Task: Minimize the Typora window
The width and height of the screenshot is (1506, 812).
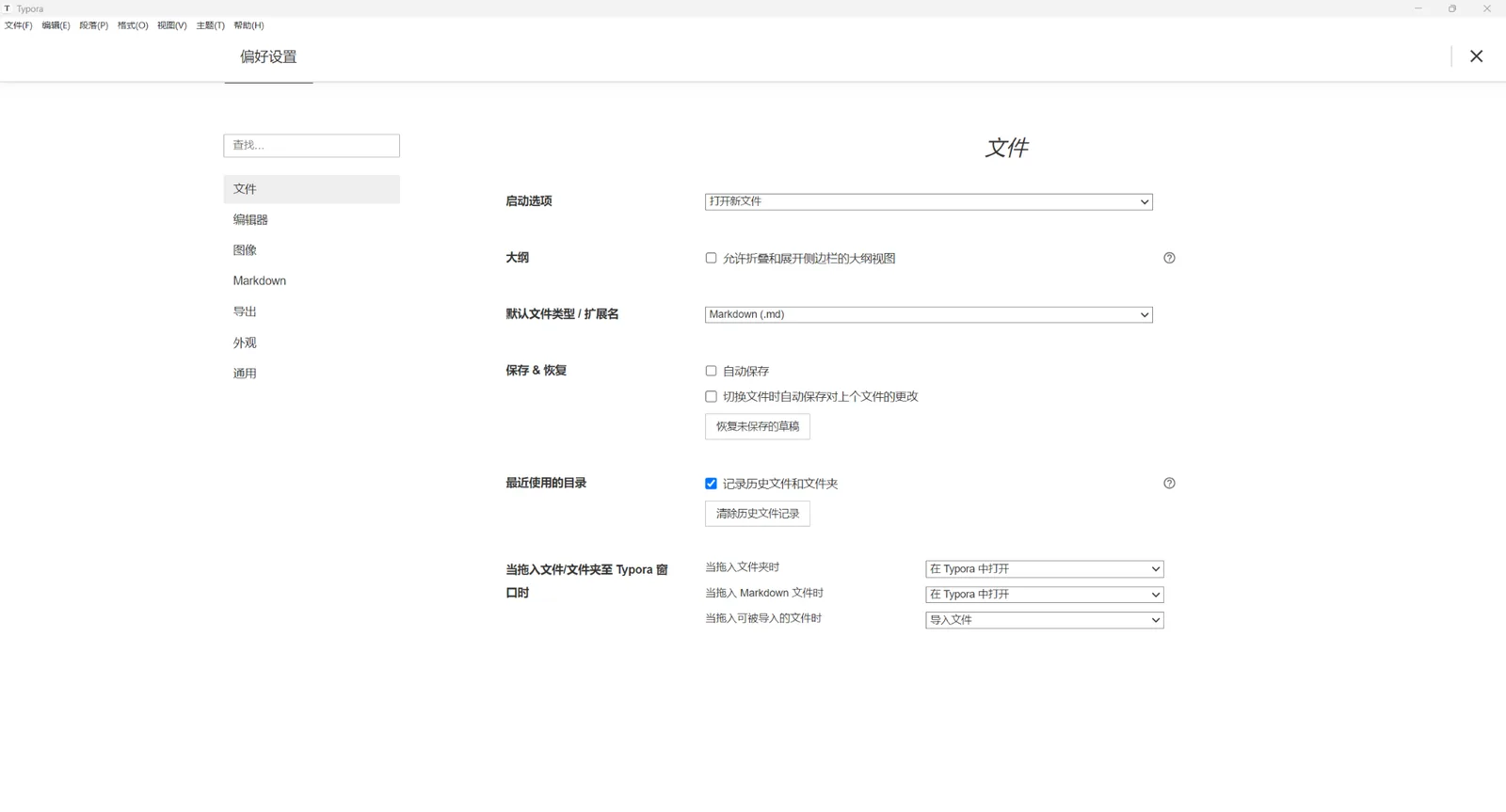Action: 1418,8
